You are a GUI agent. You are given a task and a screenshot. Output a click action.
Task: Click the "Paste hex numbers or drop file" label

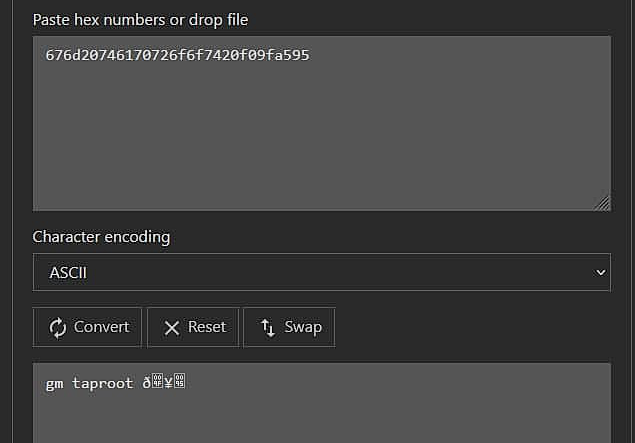[x=140, y=20]
